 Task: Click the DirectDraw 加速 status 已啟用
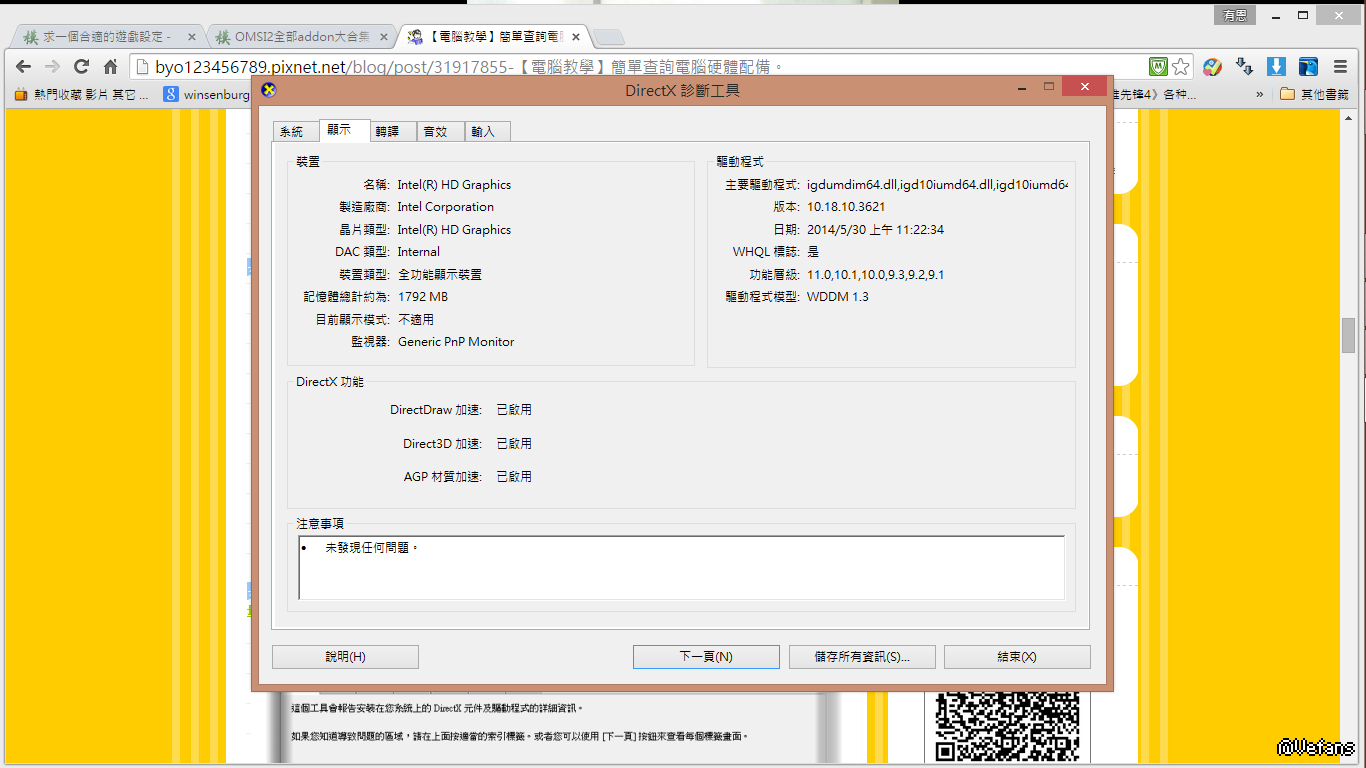click(514, 410)
